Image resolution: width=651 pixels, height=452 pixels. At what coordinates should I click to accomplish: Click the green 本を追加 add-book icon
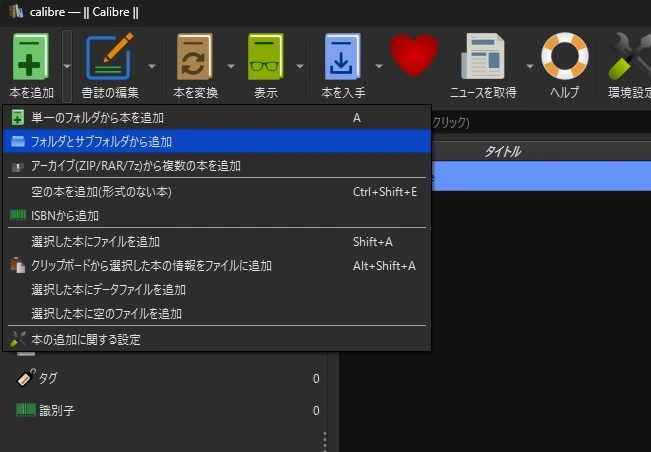(x=31, y=56)
